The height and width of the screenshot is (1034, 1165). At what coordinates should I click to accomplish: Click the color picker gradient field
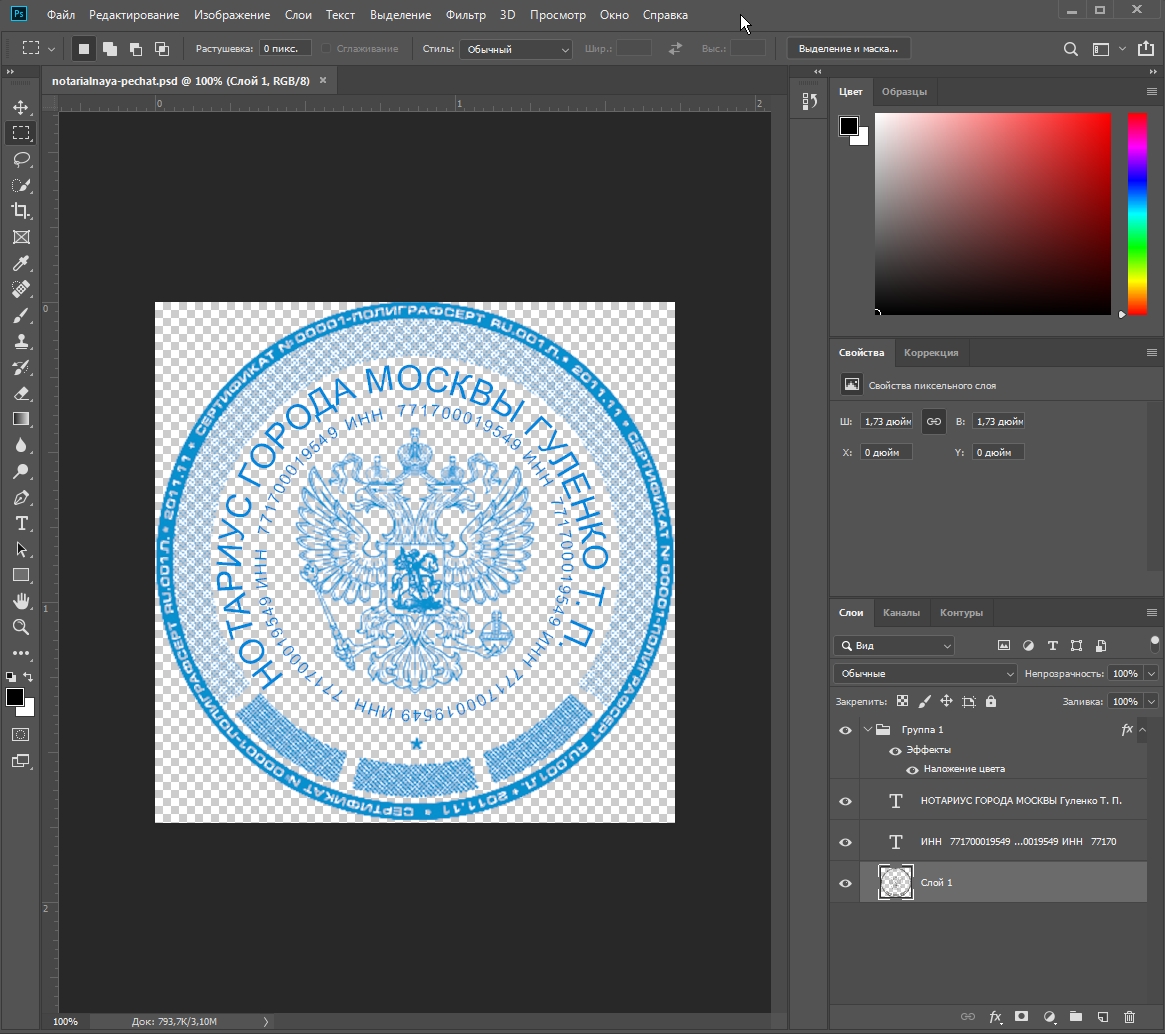click(x=993, y=214)
